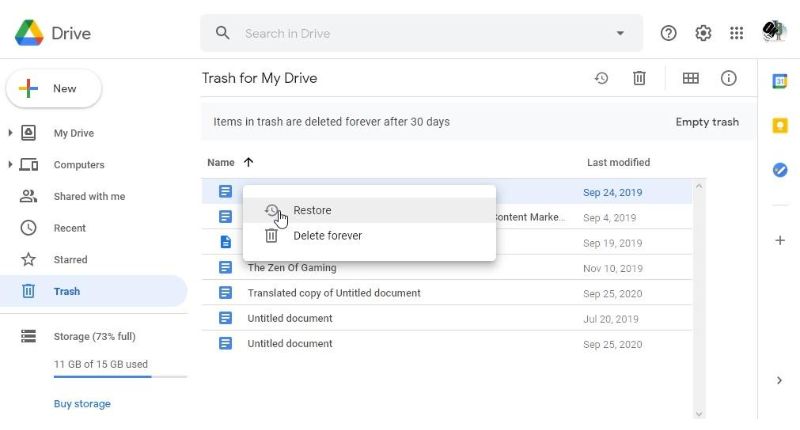Click the Empty trash button
800x430 pixels.
[x=707, y=122]
